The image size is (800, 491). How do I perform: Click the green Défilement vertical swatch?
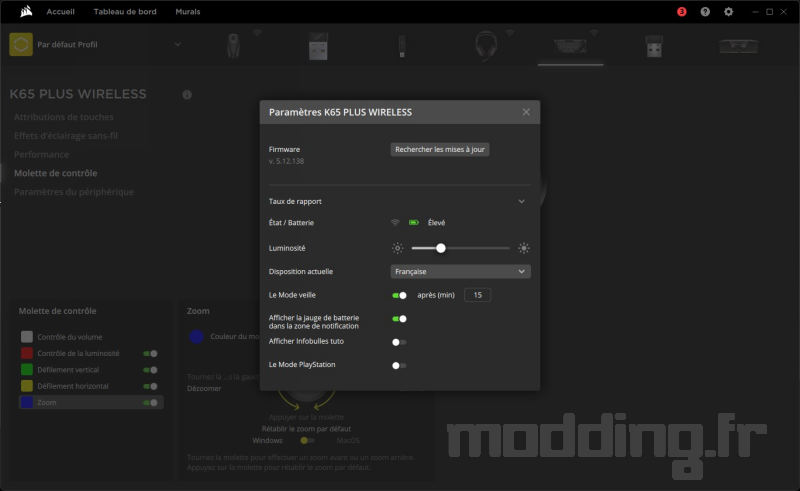(x=27, y=370)
